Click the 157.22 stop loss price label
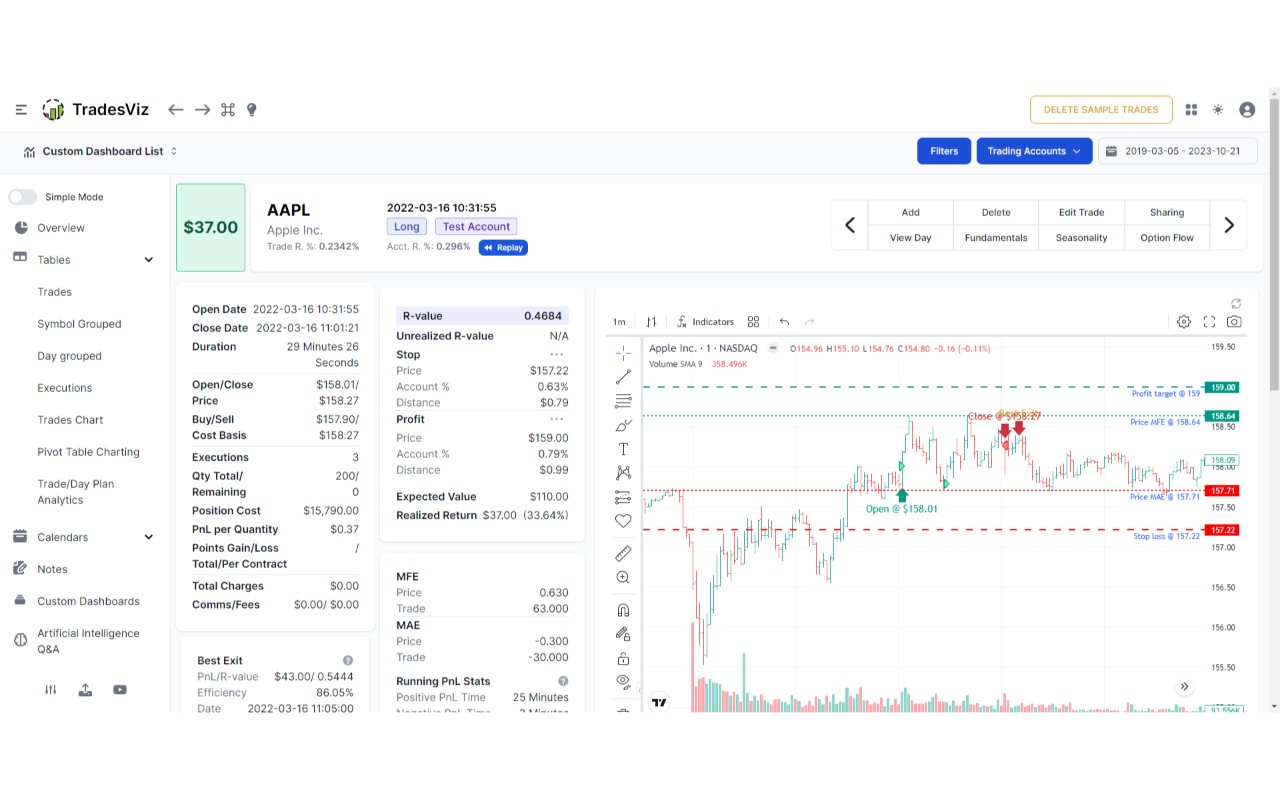 (1223, 530)
